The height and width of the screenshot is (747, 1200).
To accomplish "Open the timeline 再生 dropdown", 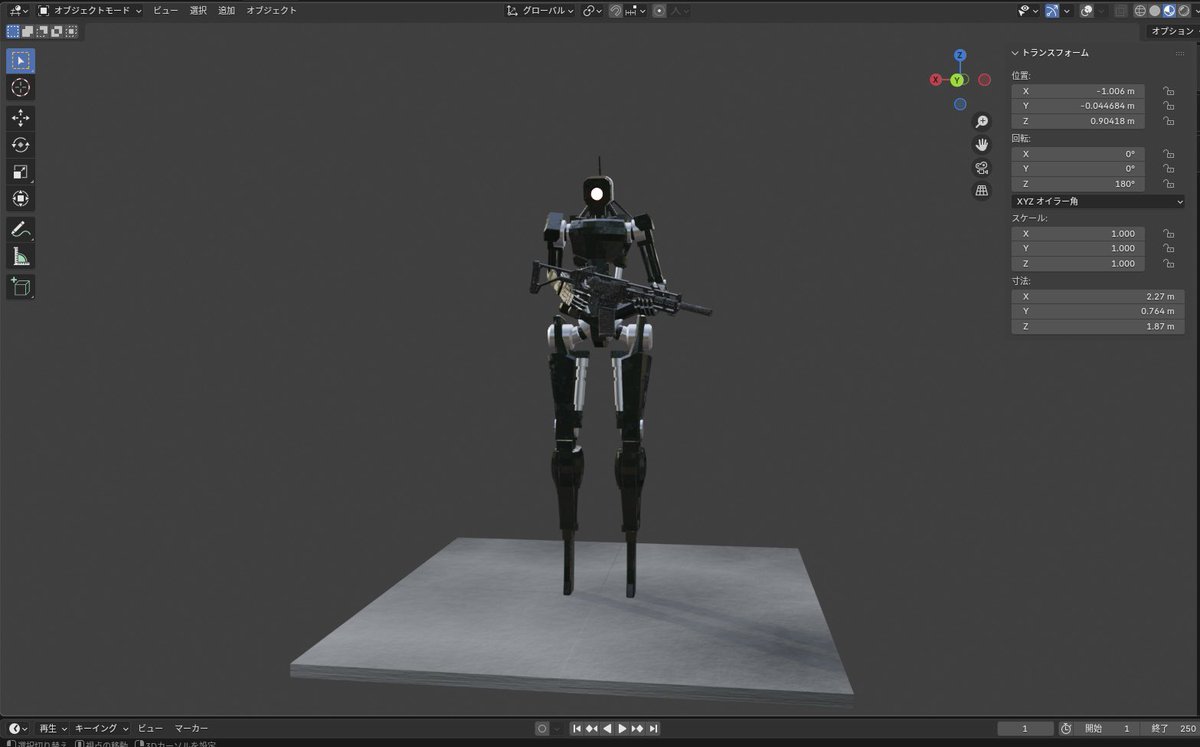I will point(53,728).
